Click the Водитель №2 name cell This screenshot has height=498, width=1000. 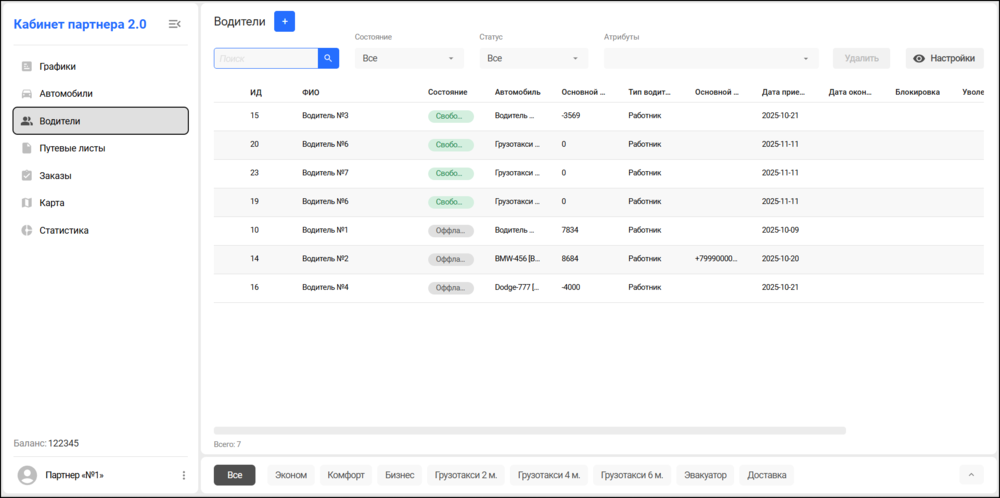click(325, 259)
